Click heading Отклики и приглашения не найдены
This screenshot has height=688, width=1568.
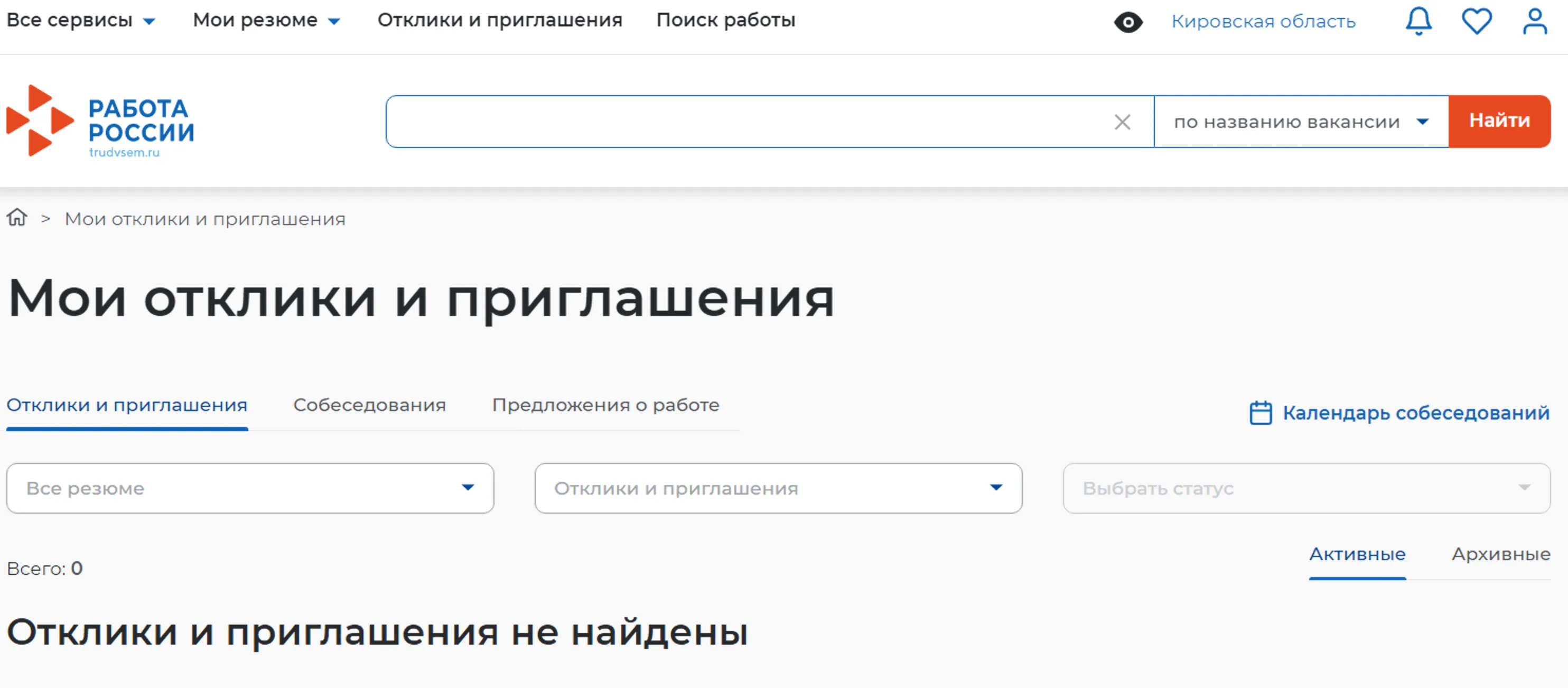click(x=377, y=632)
